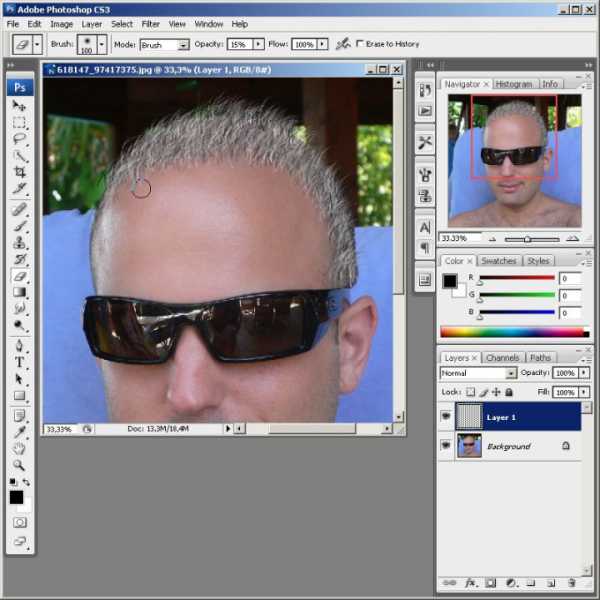Click the foreground color swatch in Color panel
Viewport: 600px width, 600px height.
[450, 281]
